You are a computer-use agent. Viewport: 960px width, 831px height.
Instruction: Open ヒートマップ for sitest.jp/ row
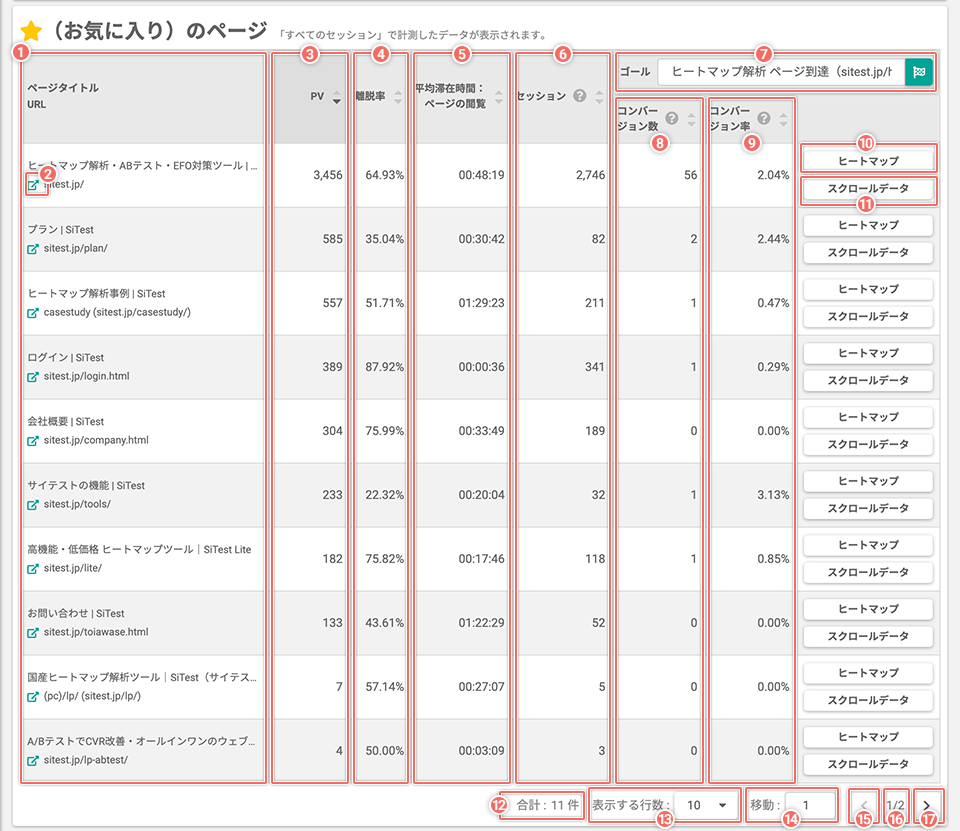click(868, 161)
